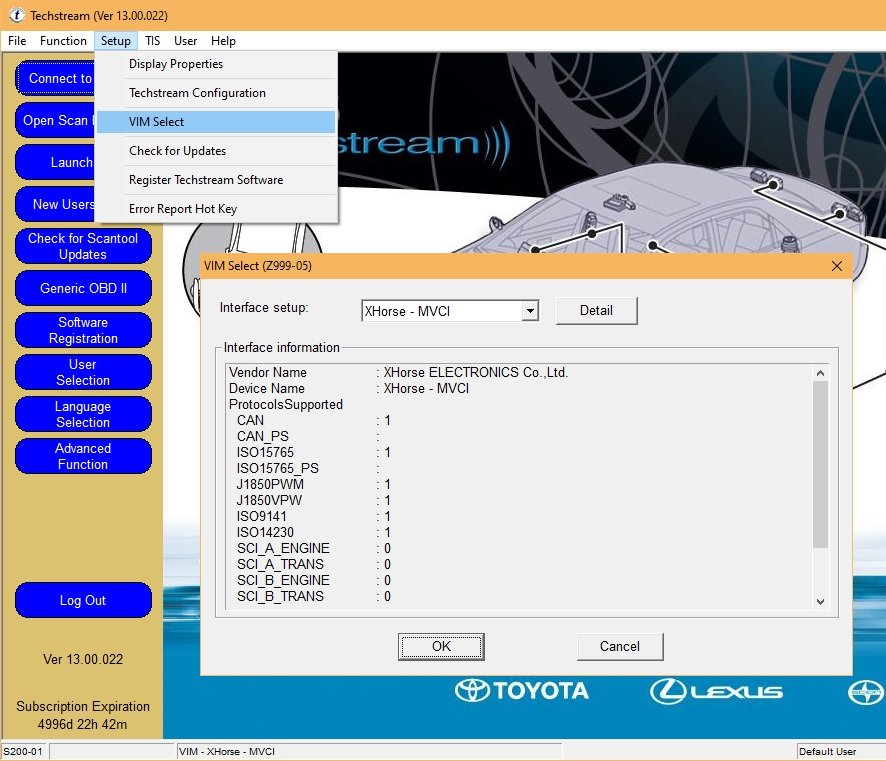Click the Connect to Vehicle button
886x761 pixels.
tap(55, 79)
